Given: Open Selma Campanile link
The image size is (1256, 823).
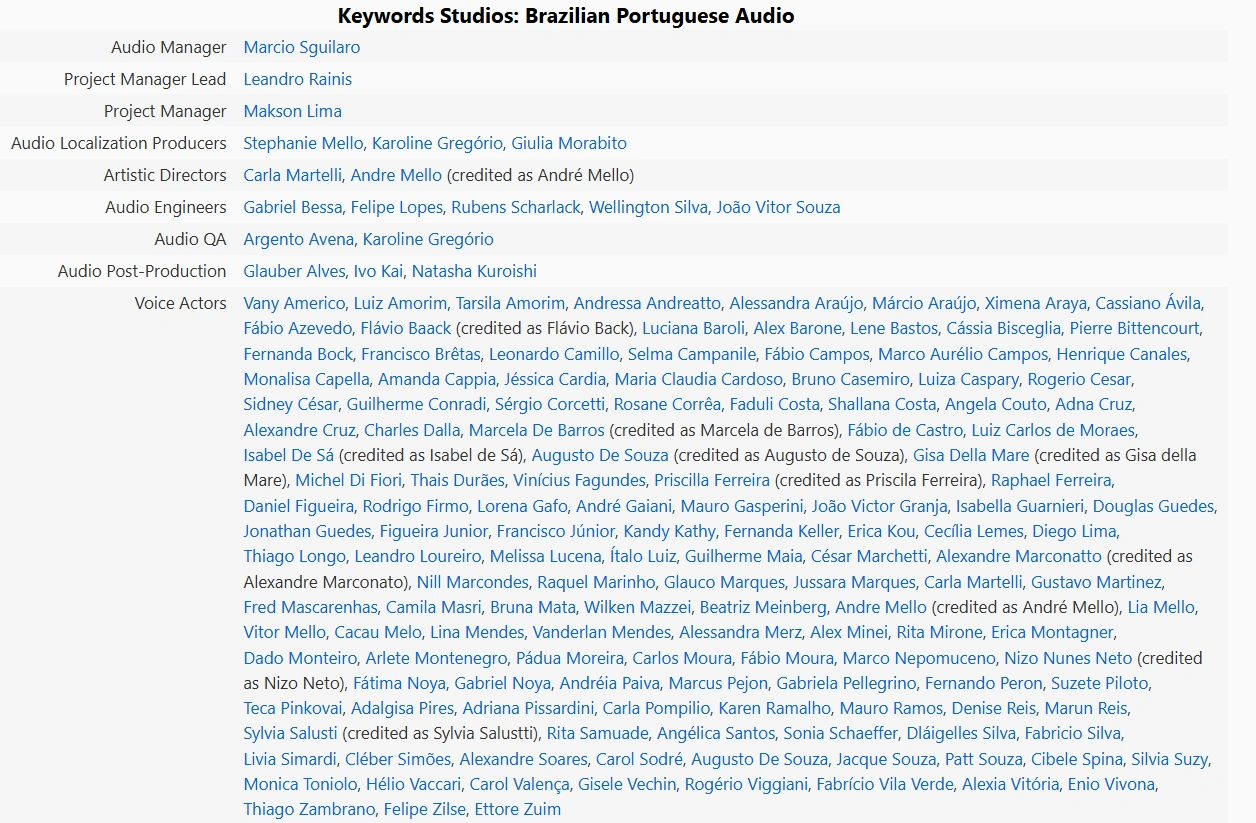Looking at the screenshot, I should [x=691, y=354].
